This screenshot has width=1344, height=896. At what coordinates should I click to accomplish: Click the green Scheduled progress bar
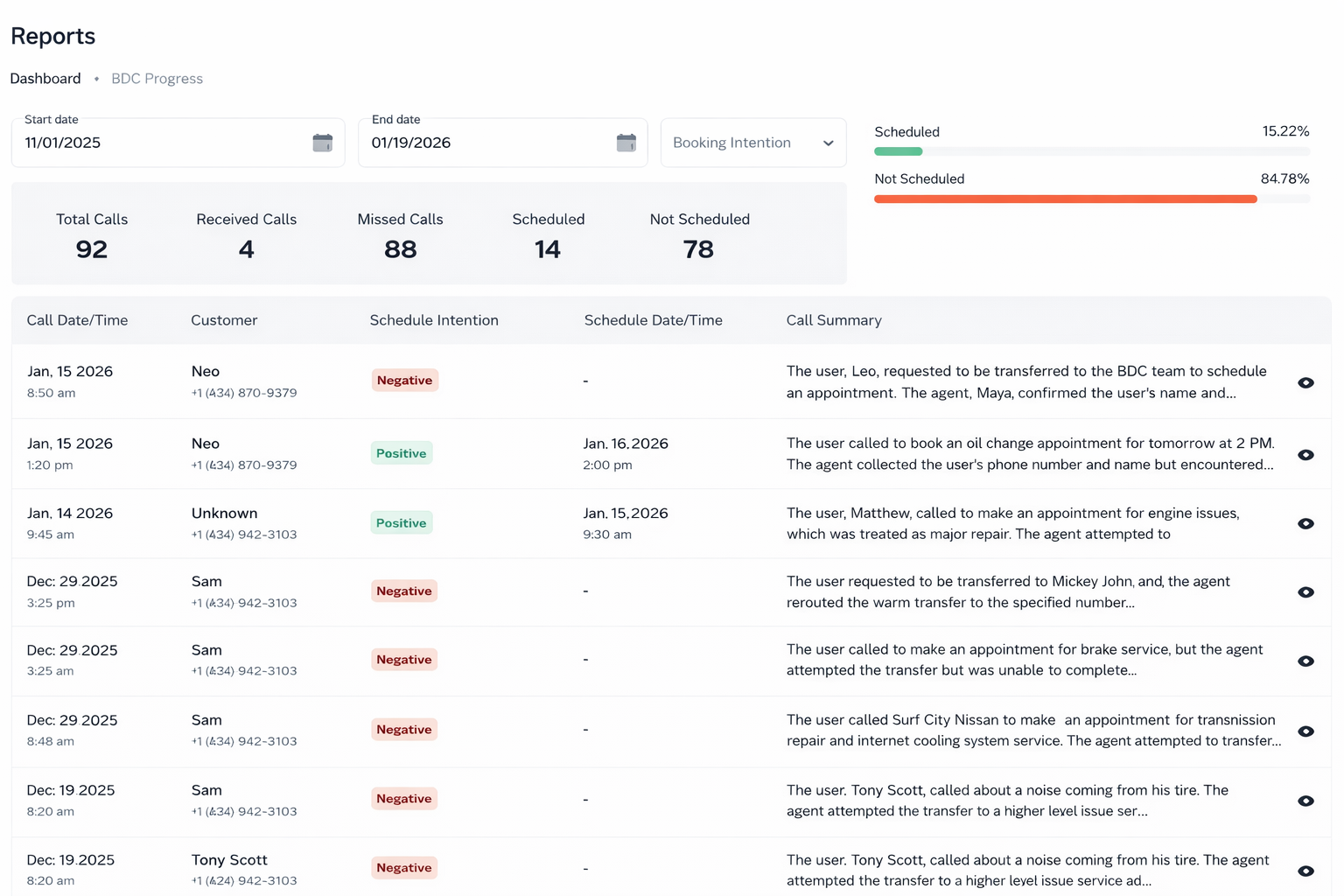899,152
